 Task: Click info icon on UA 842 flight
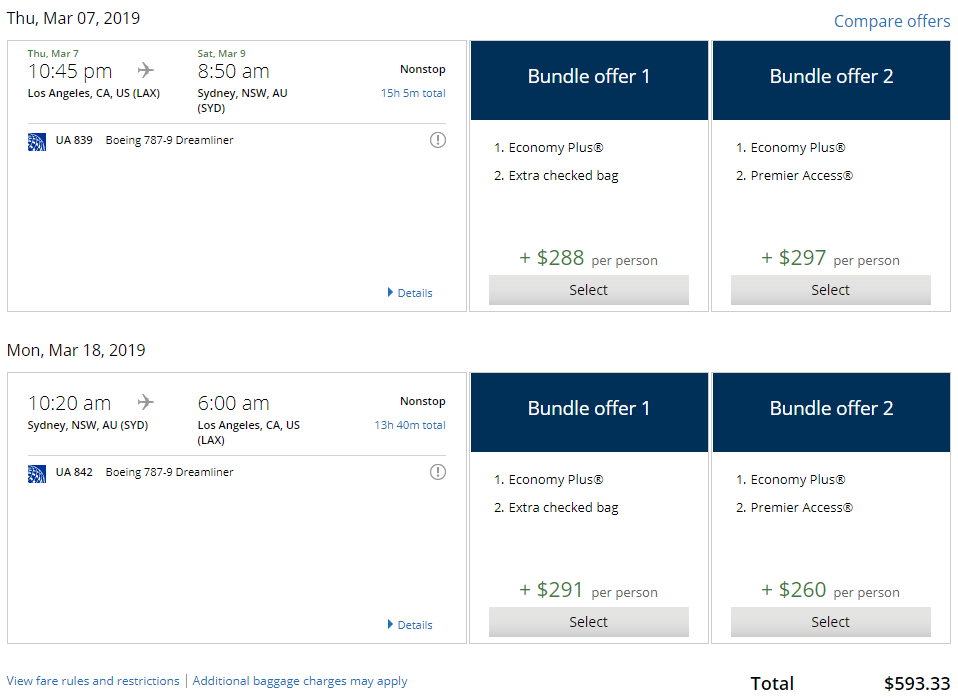(437, 472)
